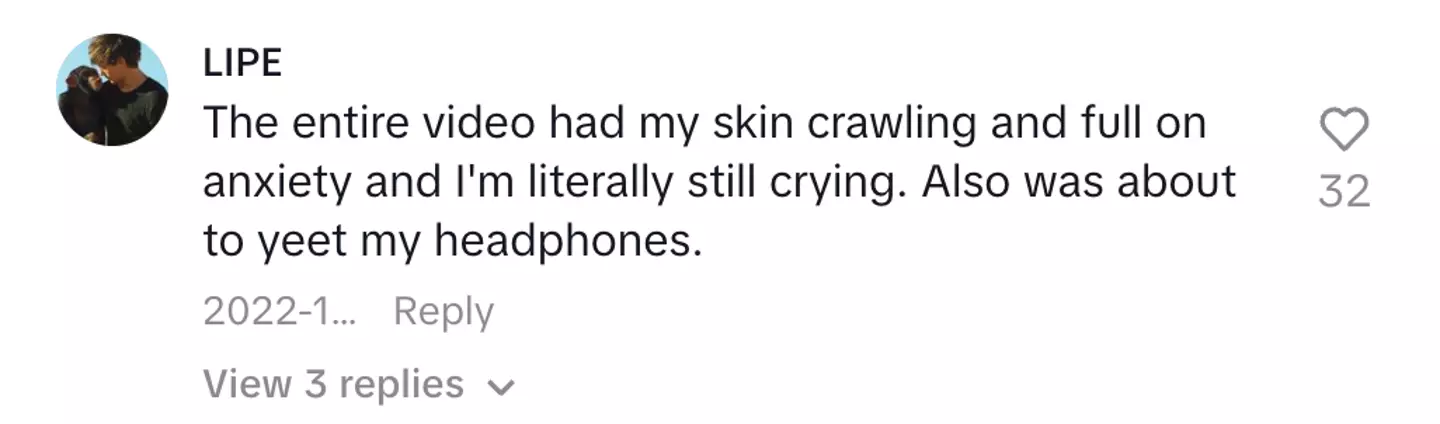Like LIPE's comment with the heart icon
Screen dimensions: 1440x424
[1343, 131]
